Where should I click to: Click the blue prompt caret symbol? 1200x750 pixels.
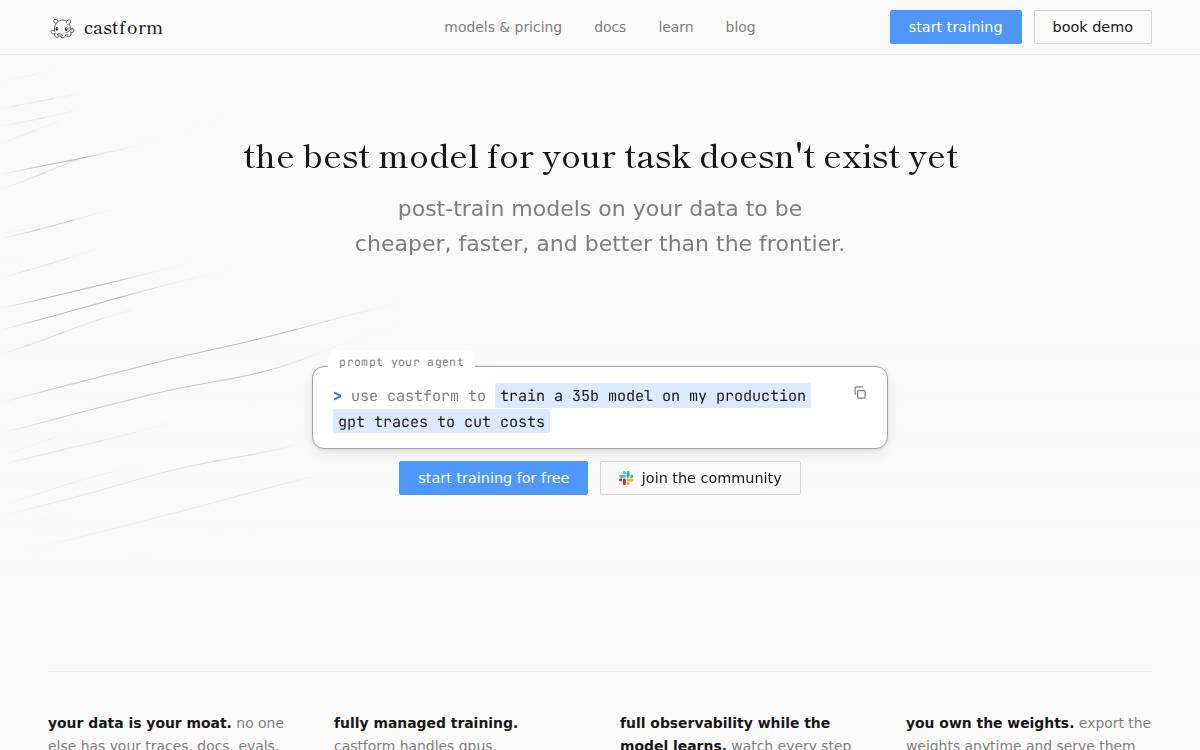point(338,396)
